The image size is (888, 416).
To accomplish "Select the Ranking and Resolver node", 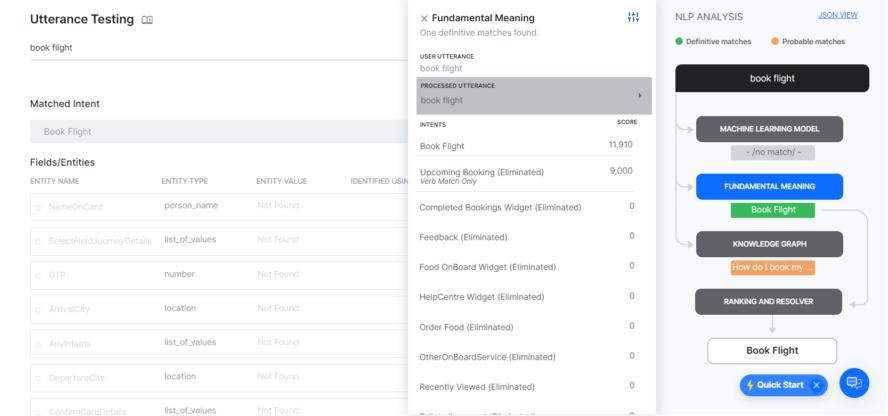I will point(769,301).
